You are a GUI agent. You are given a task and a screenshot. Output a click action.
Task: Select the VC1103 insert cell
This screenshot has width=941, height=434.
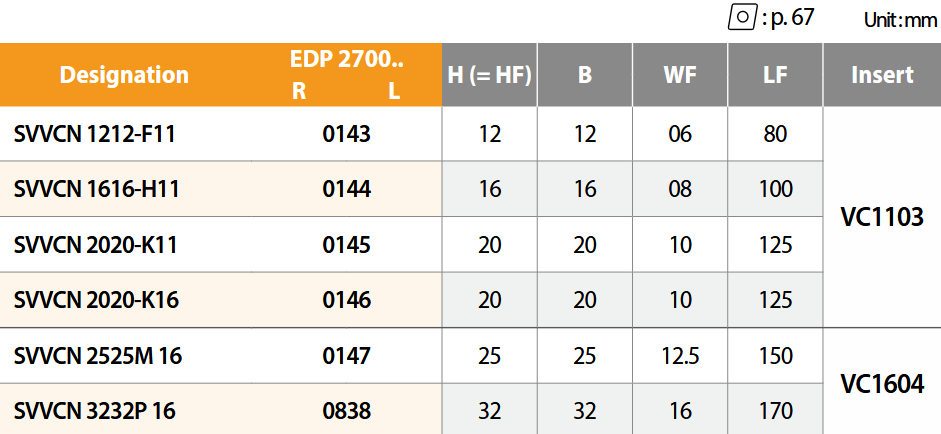(881, 217)
